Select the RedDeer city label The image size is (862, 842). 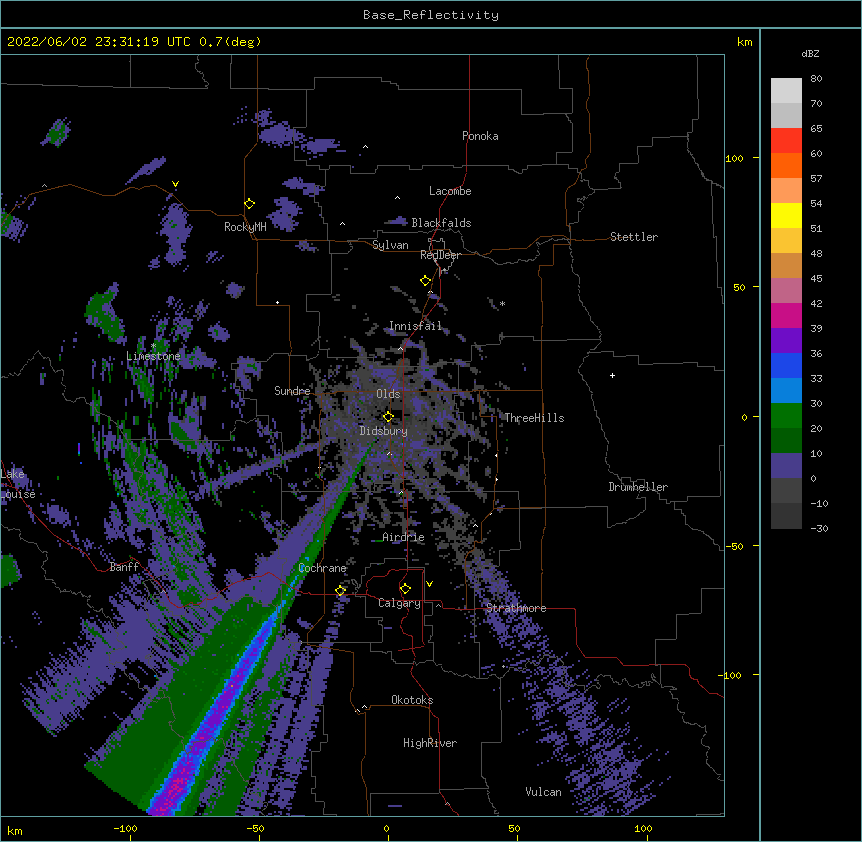tap(440, 255)
